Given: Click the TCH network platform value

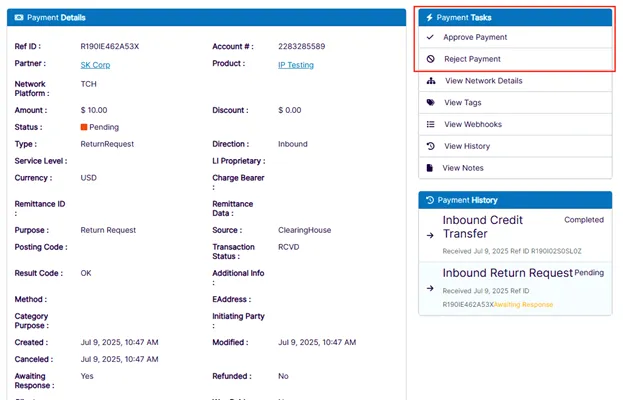Looking at the screenshot, I should 89,84.
